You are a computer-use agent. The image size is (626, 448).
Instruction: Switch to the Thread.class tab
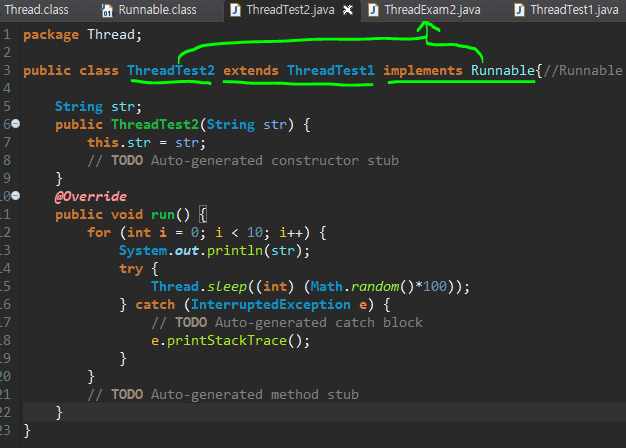(35, 10)
